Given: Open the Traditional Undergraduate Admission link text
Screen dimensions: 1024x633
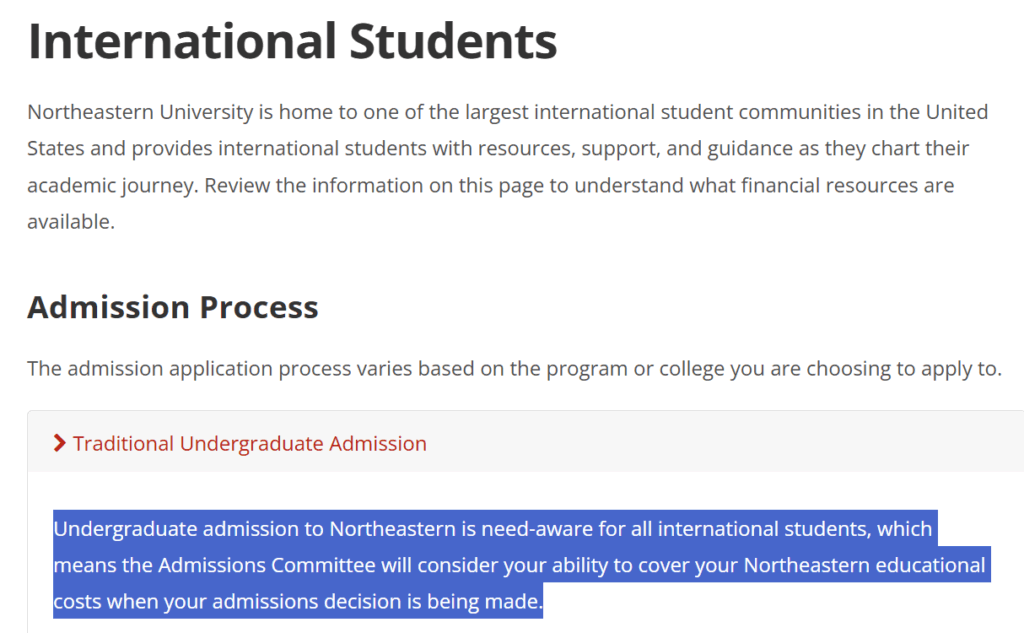Looking at the screenshot, I should point(250,443).
